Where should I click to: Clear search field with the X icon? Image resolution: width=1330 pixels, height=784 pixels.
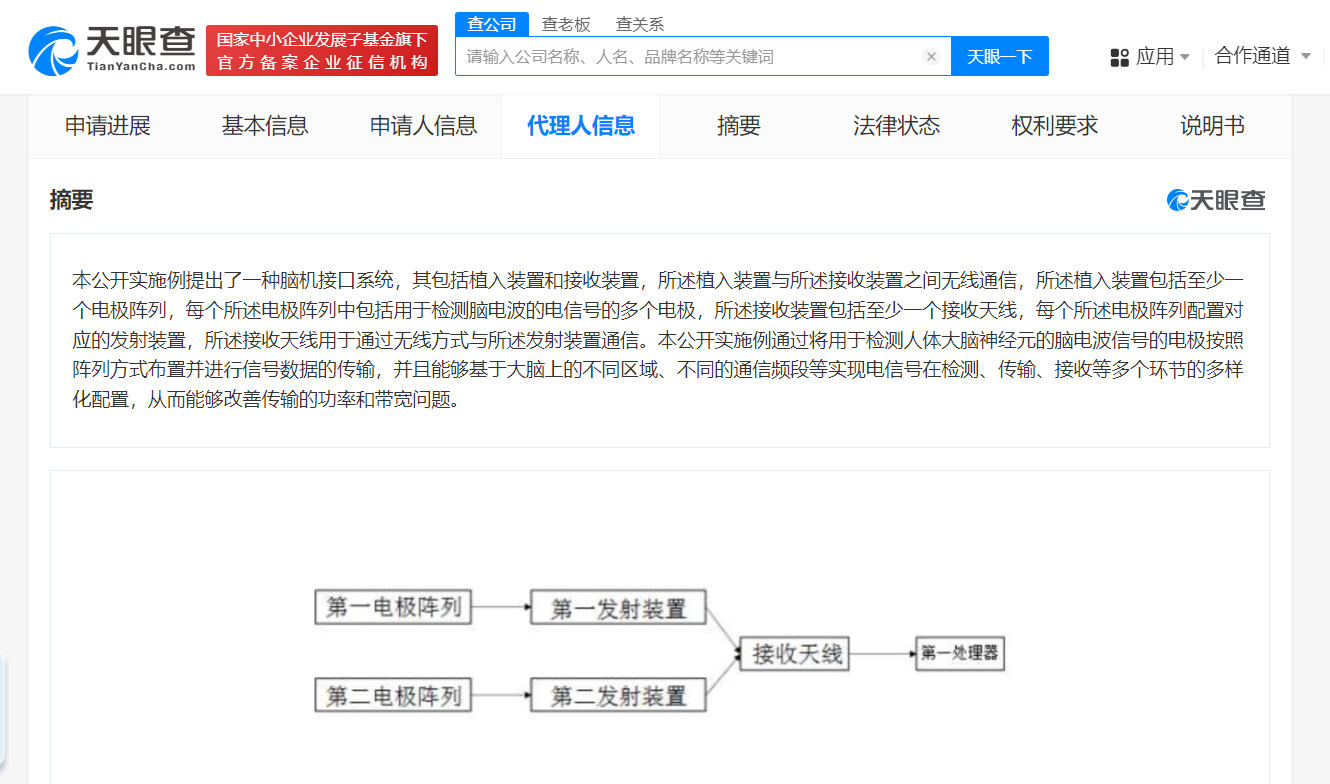pos(931,57)
